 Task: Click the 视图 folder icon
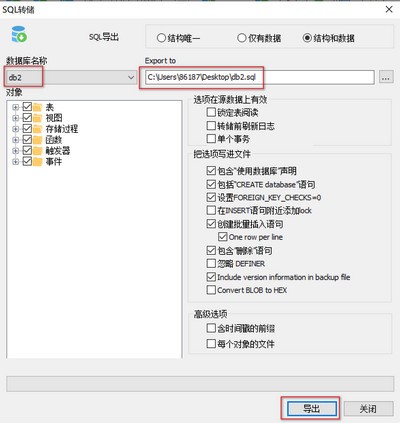tap(38, 118)
